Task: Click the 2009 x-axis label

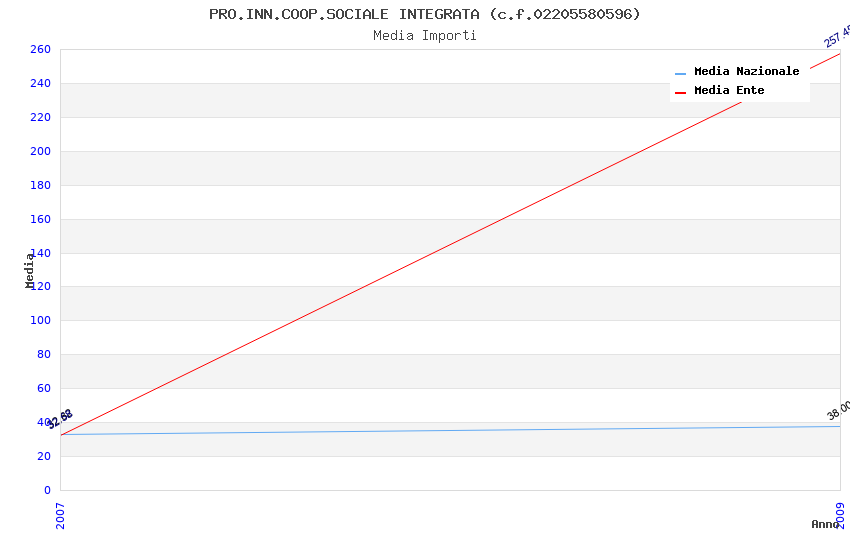Action: pyautogui.click(x=840, y=516)
